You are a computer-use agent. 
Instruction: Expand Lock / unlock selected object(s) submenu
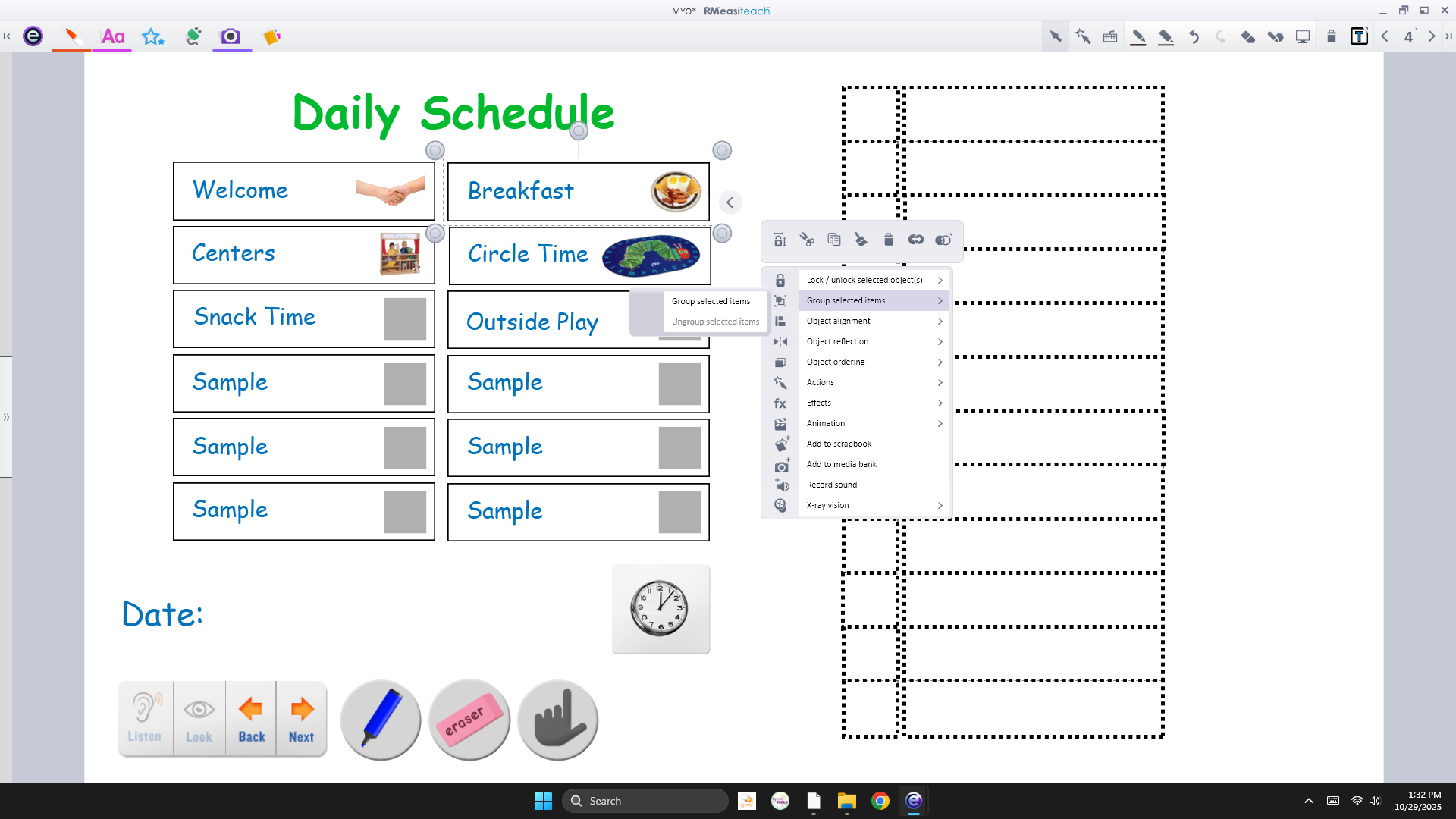click(874, 280)
